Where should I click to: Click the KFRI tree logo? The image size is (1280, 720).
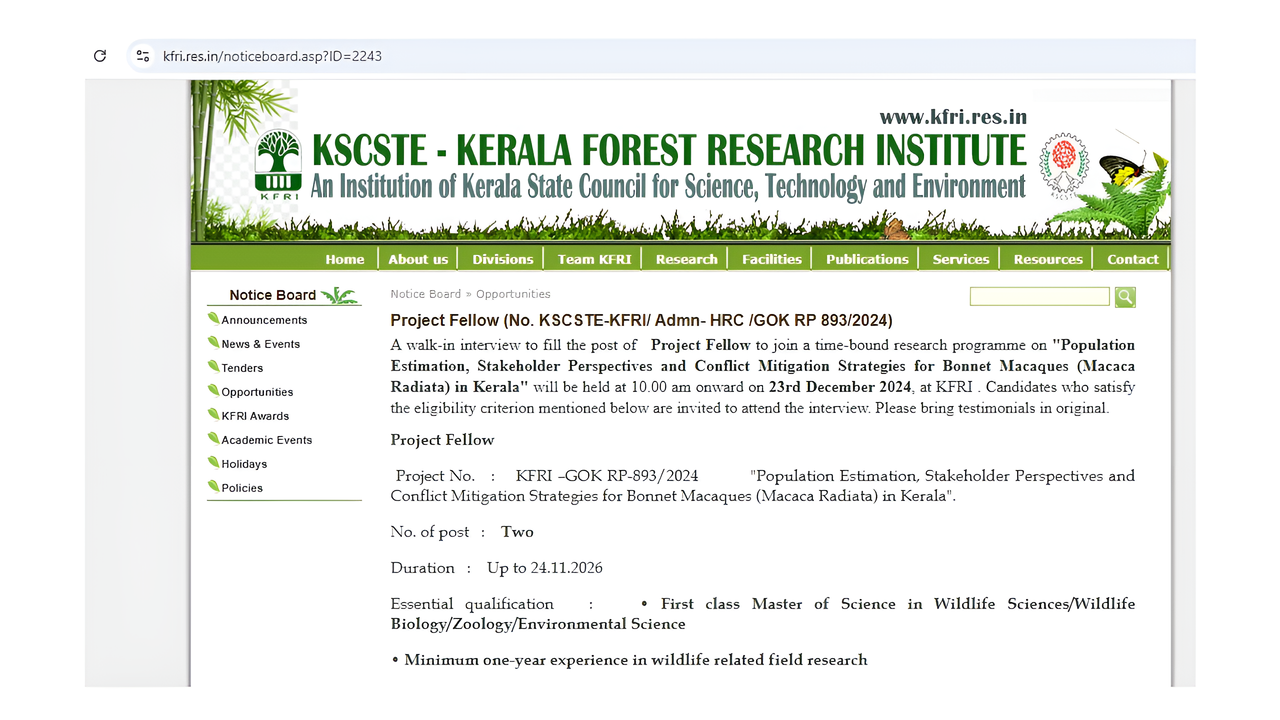tap(278, 165)
